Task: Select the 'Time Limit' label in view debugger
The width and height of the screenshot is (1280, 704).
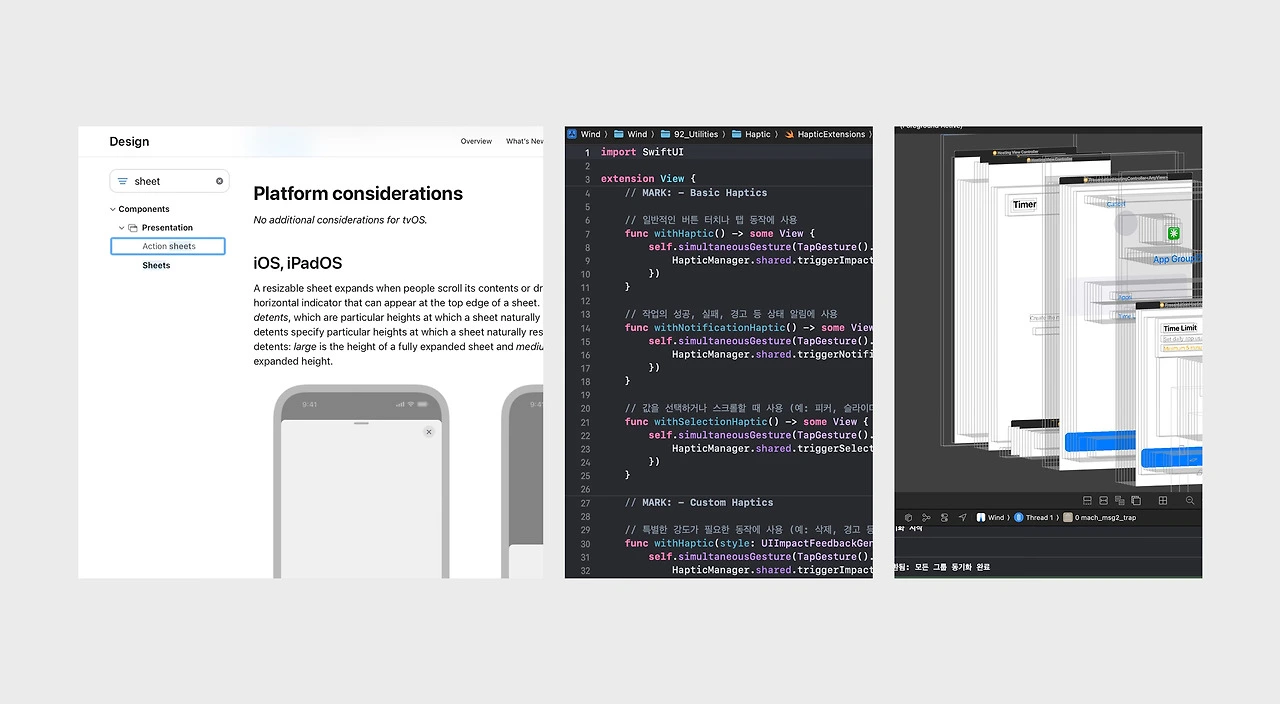Action: (1180, 328)
